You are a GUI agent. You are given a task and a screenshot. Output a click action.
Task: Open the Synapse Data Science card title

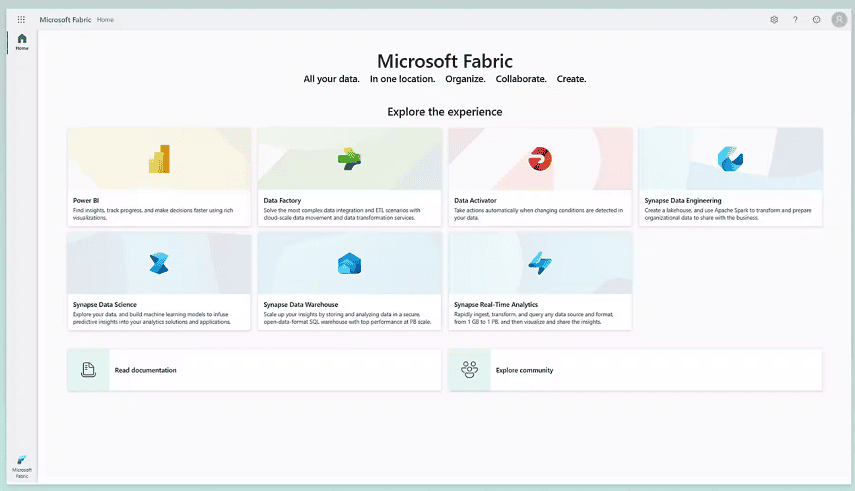coord(105,304)
